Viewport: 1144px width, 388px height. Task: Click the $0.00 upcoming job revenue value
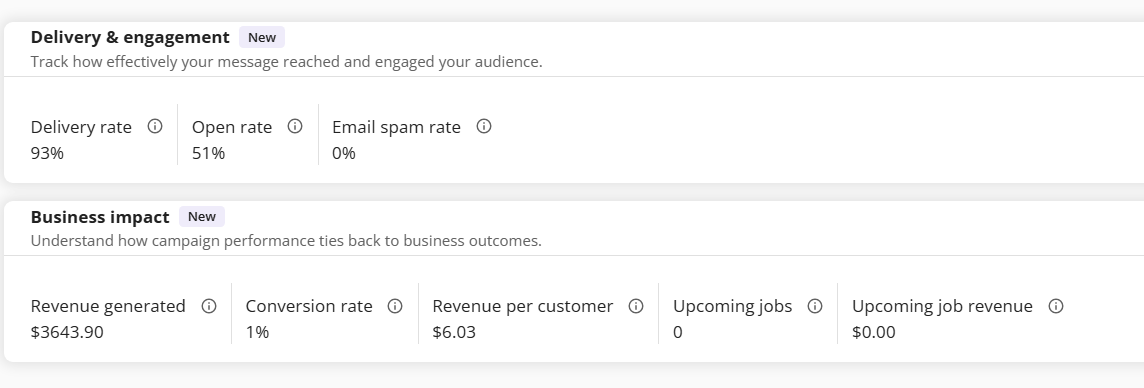(x=873, y=332)
